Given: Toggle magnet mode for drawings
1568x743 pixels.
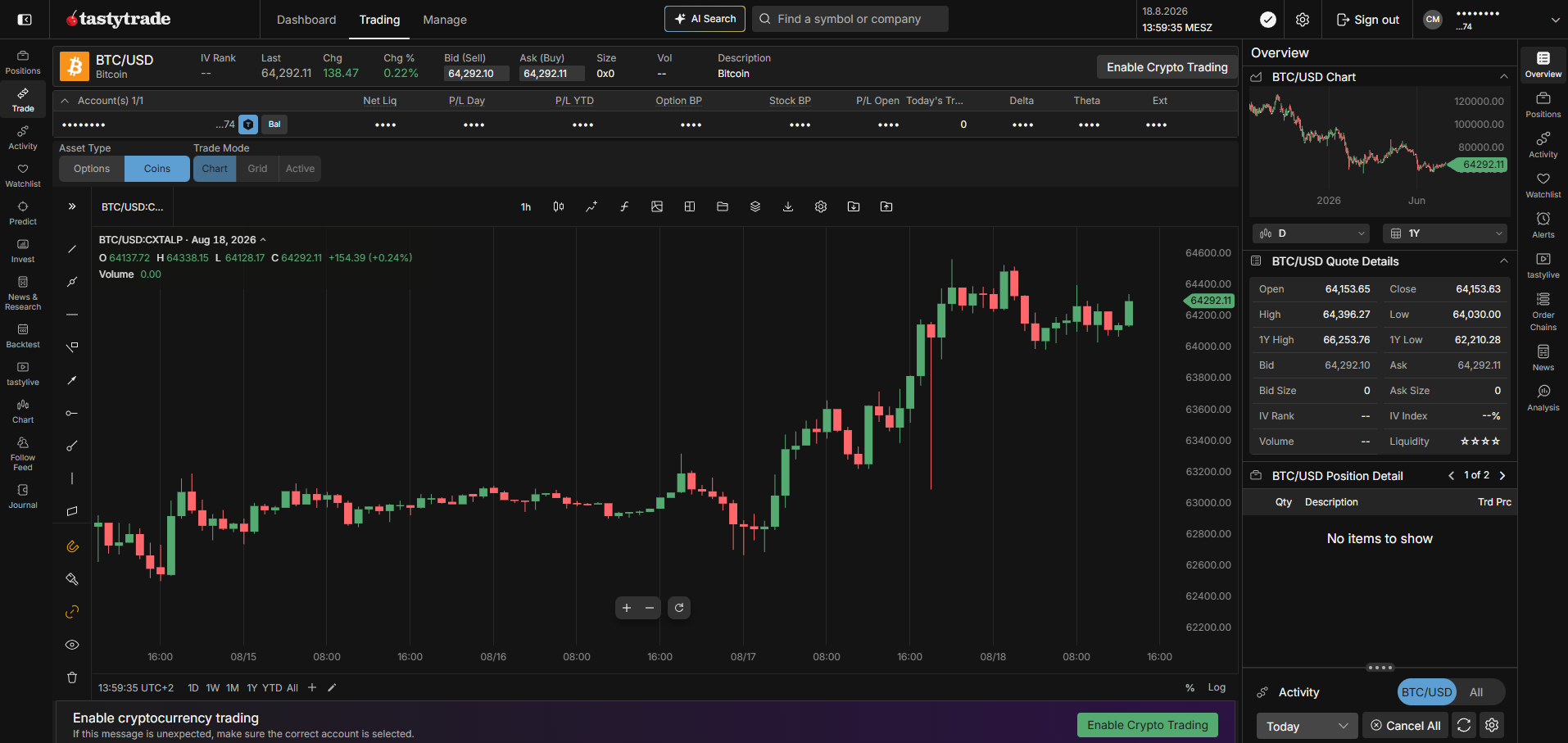Looking at the screenshot, I should [x=72, y=546].
